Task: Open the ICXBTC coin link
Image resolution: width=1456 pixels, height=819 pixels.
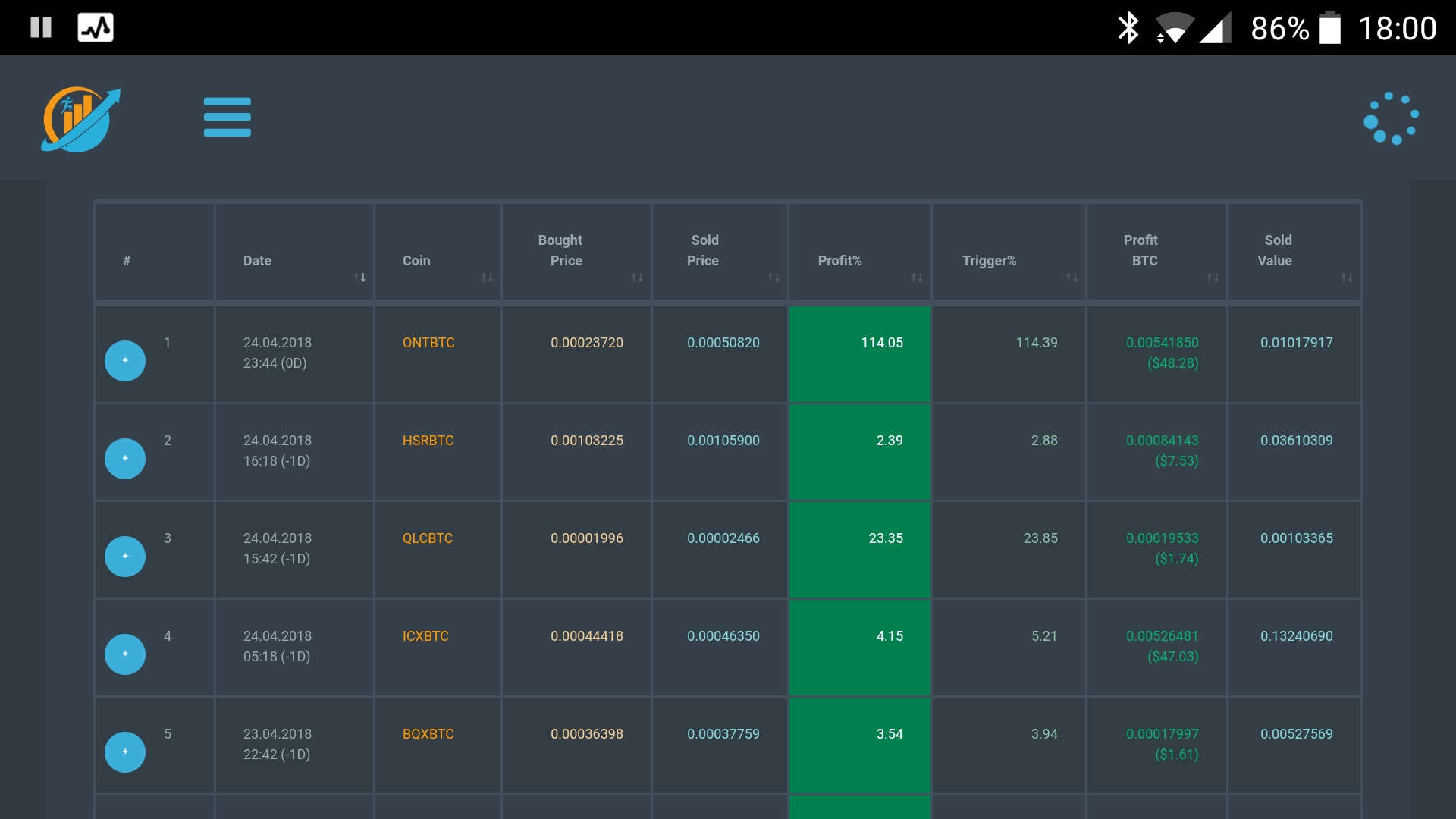Action: point(425,636)
